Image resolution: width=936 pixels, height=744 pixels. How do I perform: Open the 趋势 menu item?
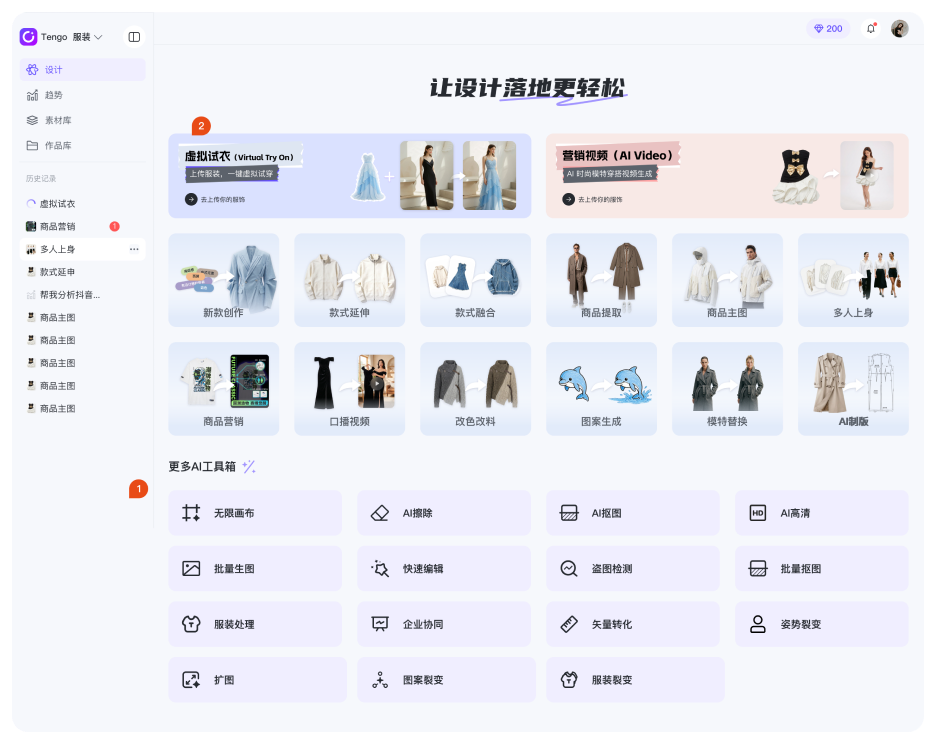click(82, 95)
